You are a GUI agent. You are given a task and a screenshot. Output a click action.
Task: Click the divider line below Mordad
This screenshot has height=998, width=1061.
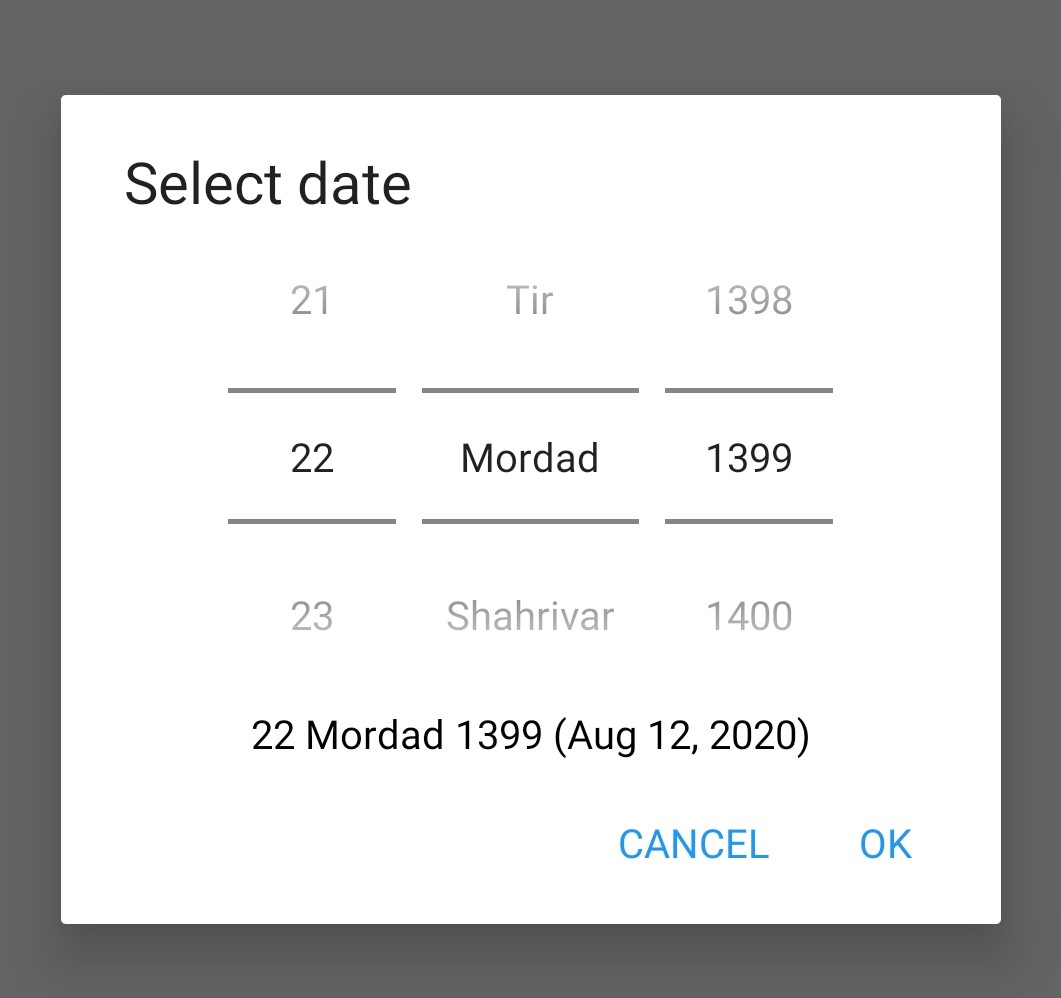tap(530, 521)
